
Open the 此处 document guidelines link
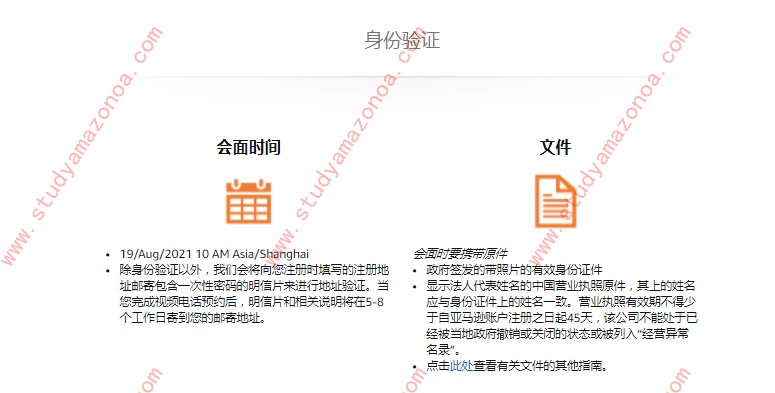point(461,366)
